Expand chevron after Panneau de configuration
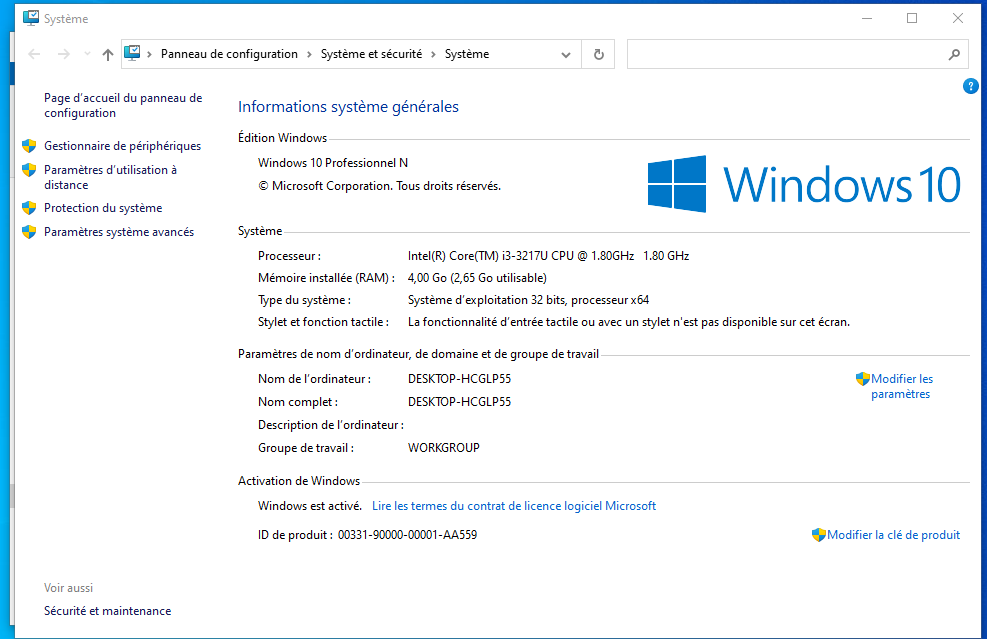 pos(309,55)
